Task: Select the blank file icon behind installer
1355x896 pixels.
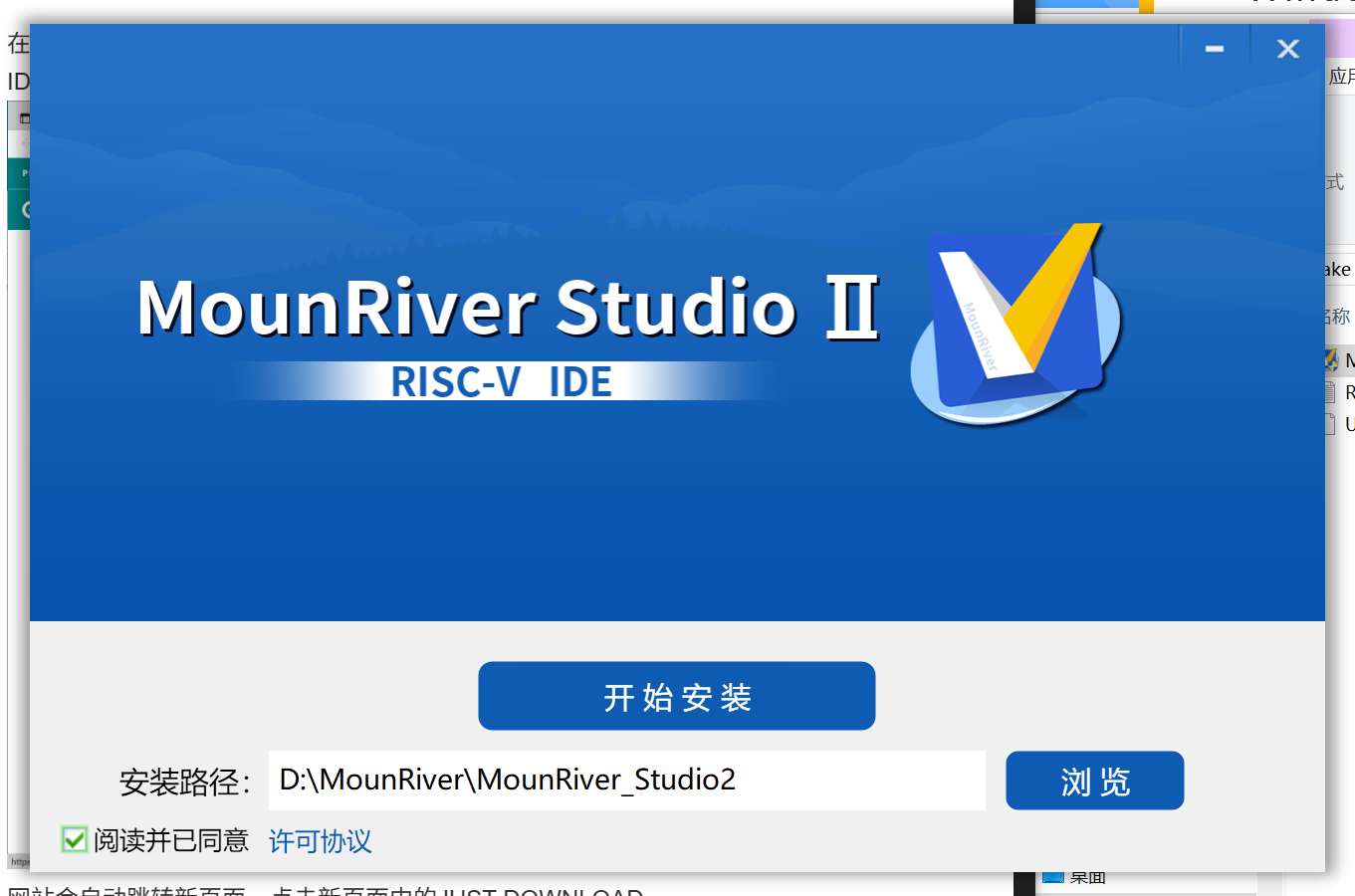Action: coord(1332,424)
